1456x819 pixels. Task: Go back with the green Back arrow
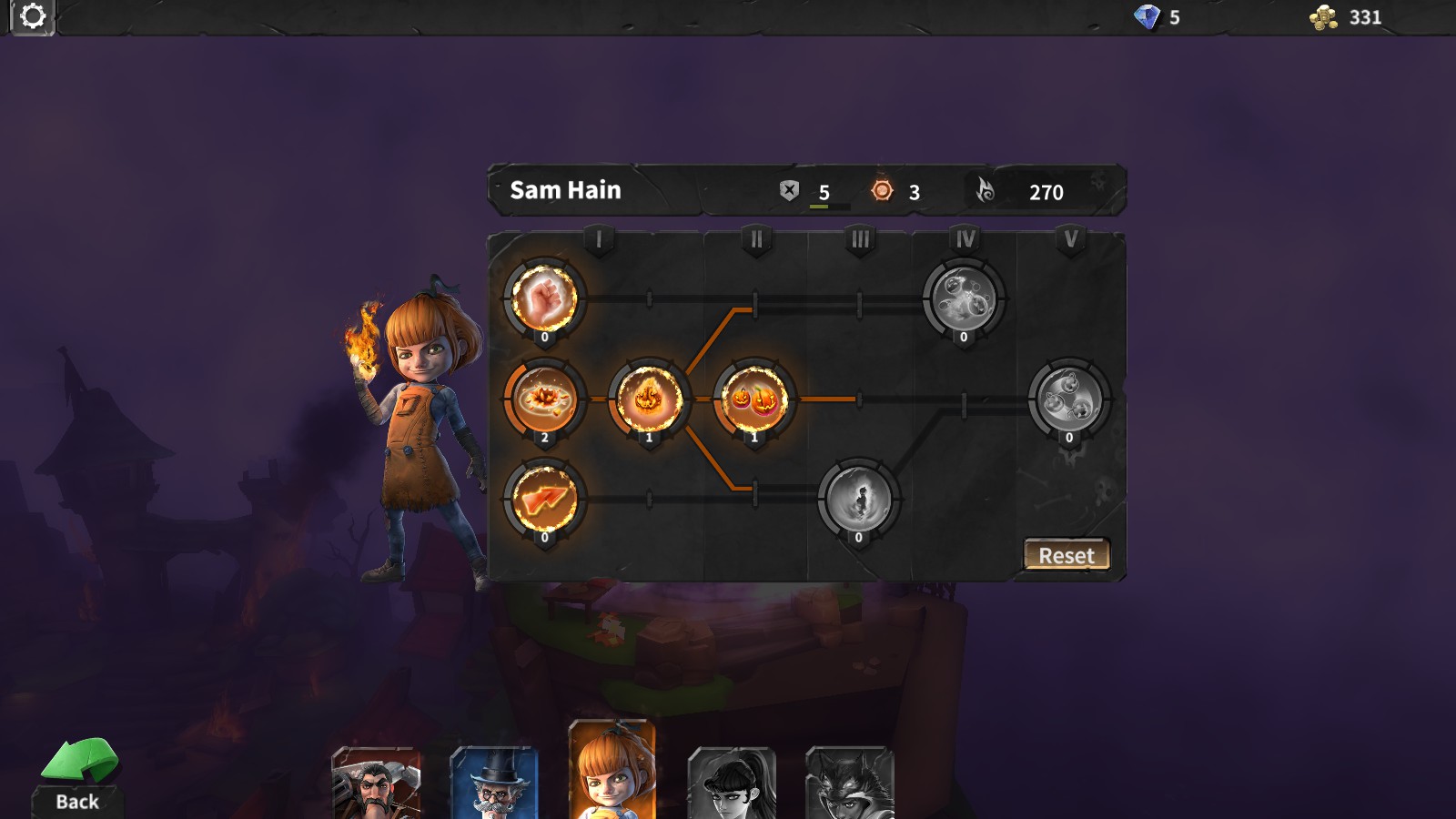[x=78, y=775]
